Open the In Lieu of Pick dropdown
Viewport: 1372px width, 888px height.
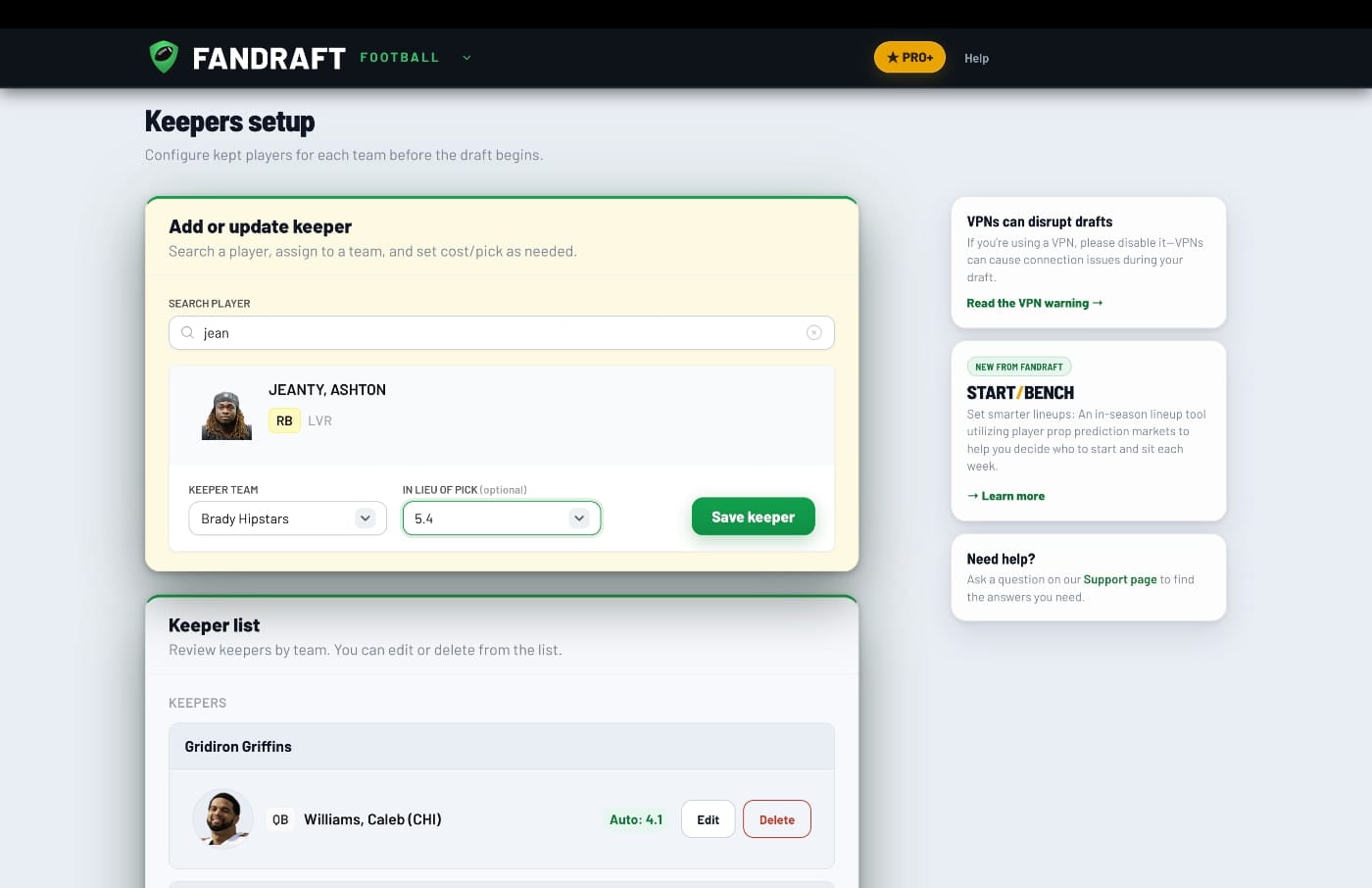[502, 518]
